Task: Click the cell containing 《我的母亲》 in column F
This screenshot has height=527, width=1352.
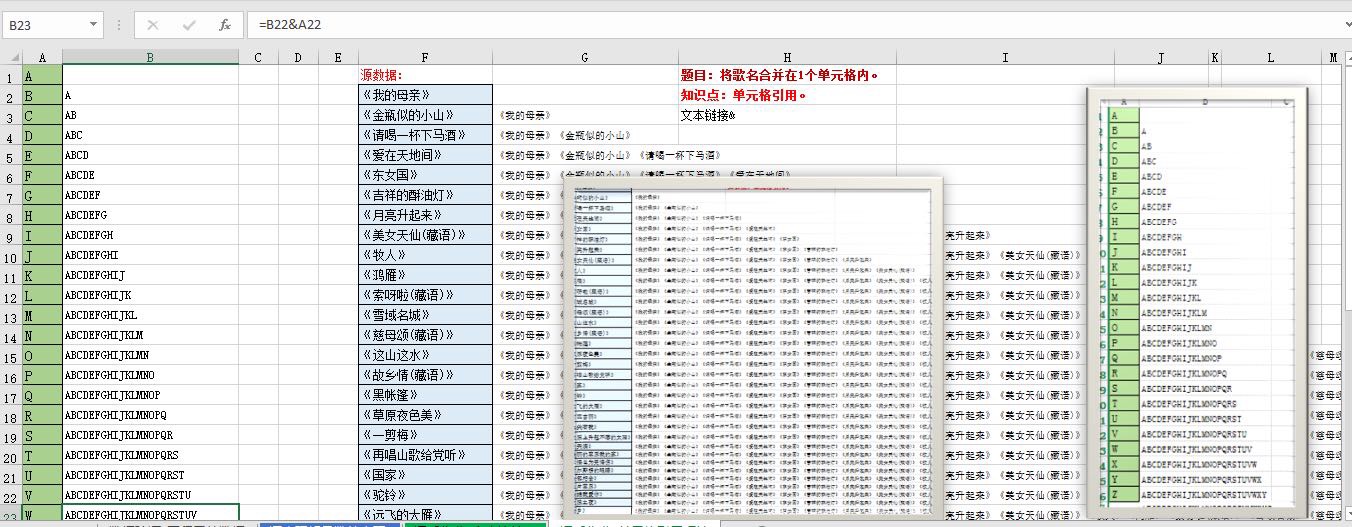Action: coord(425,95)
